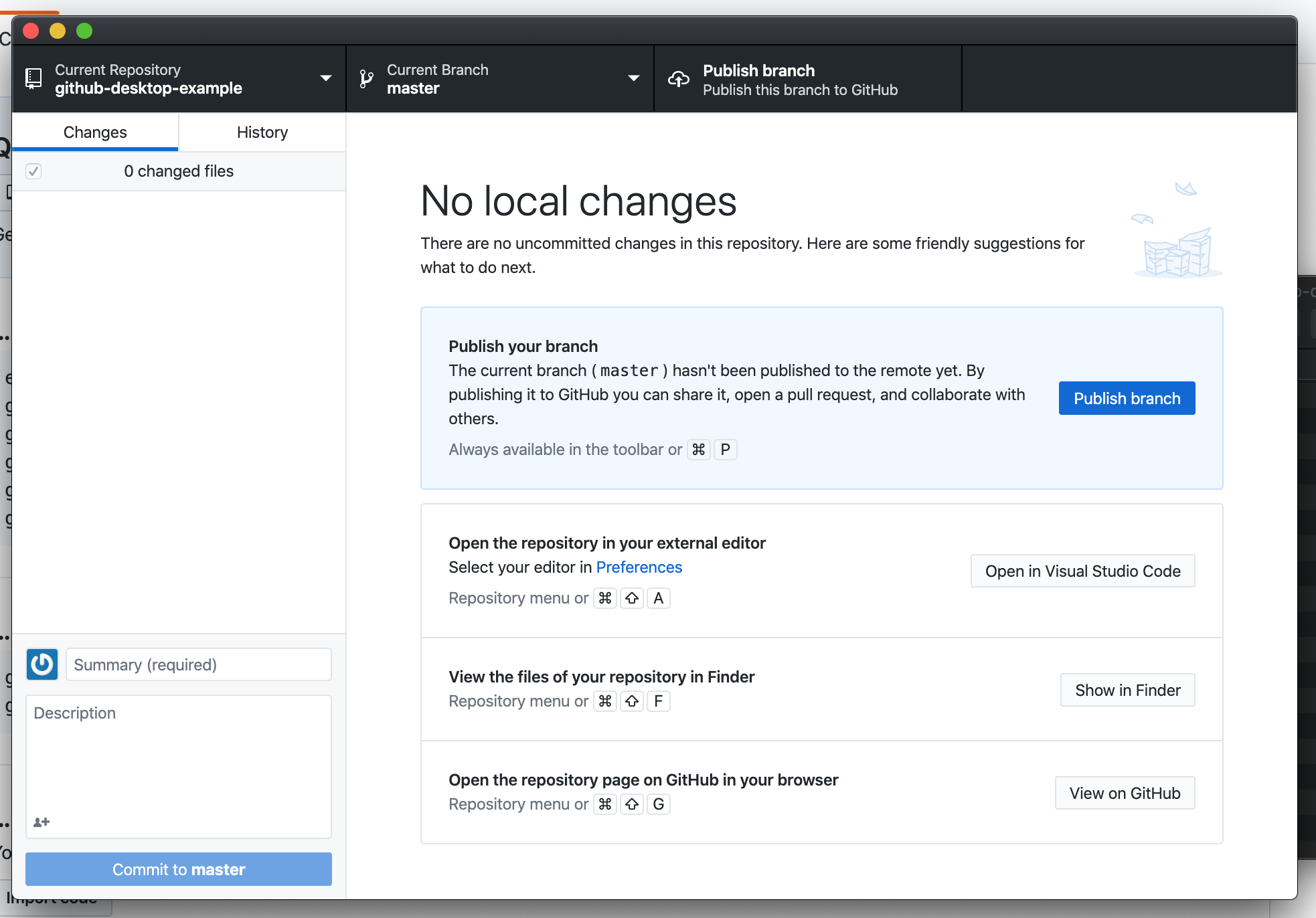Click the yellow minimize window button
The width and height of the screenshot is (1316, 918).
pyautogui.click(x=58, y=31)
